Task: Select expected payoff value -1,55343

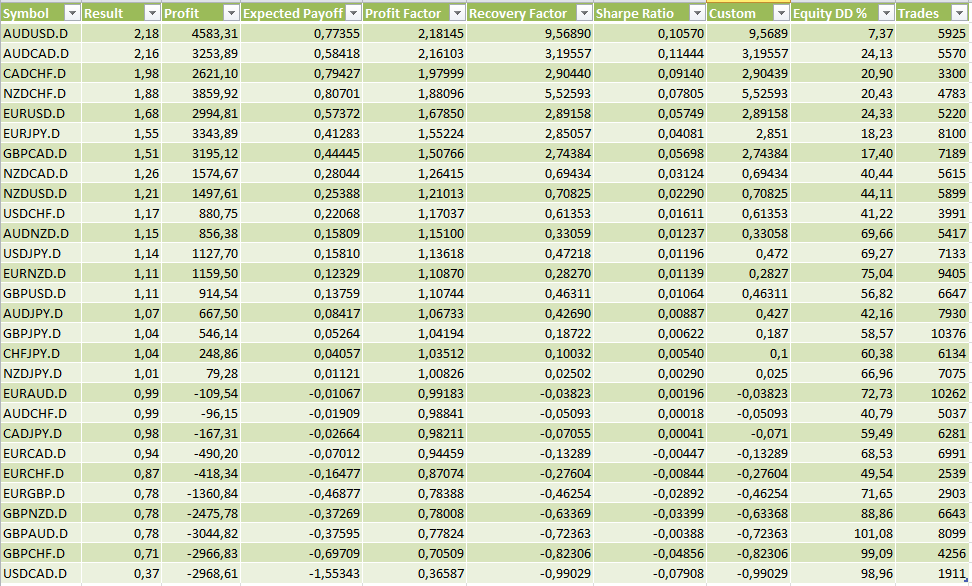Action: pyautogui.click(x=301, y=574)
